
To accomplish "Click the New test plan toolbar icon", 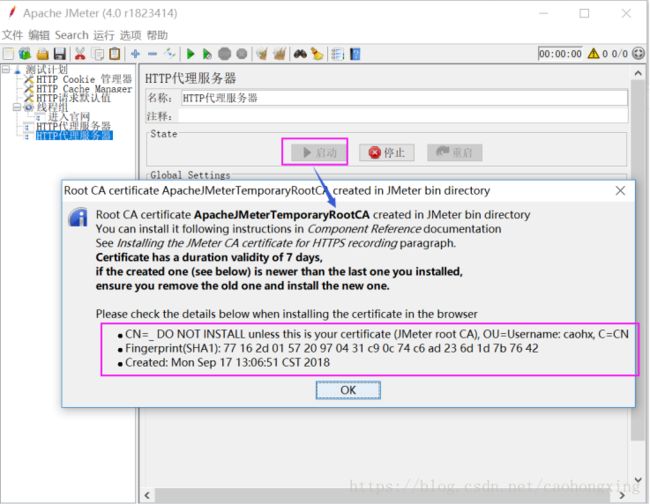I will click(x=8, y=54).
